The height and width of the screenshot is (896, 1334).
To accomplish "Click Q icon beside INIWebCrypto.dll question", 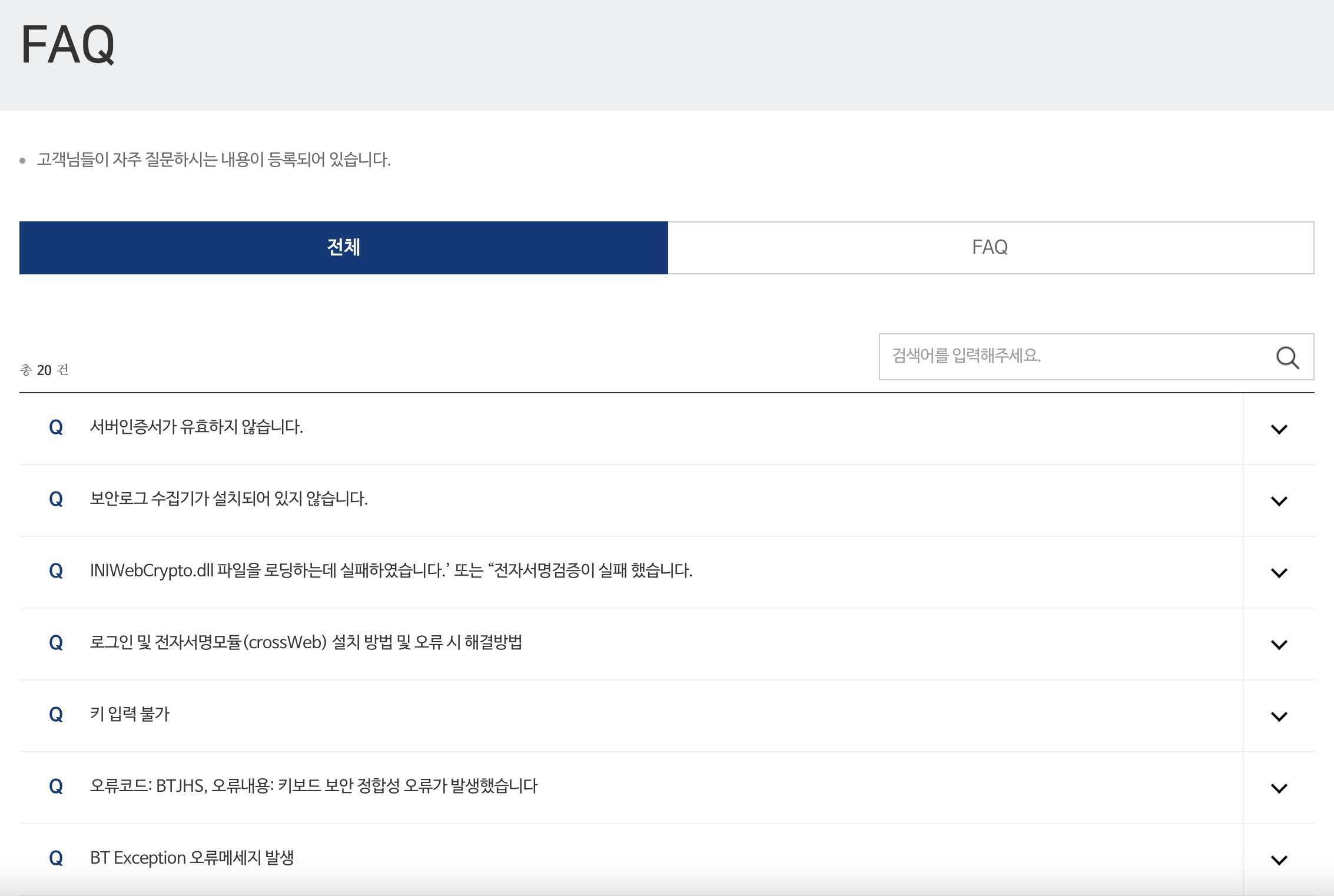I will (x=56, y=571).
